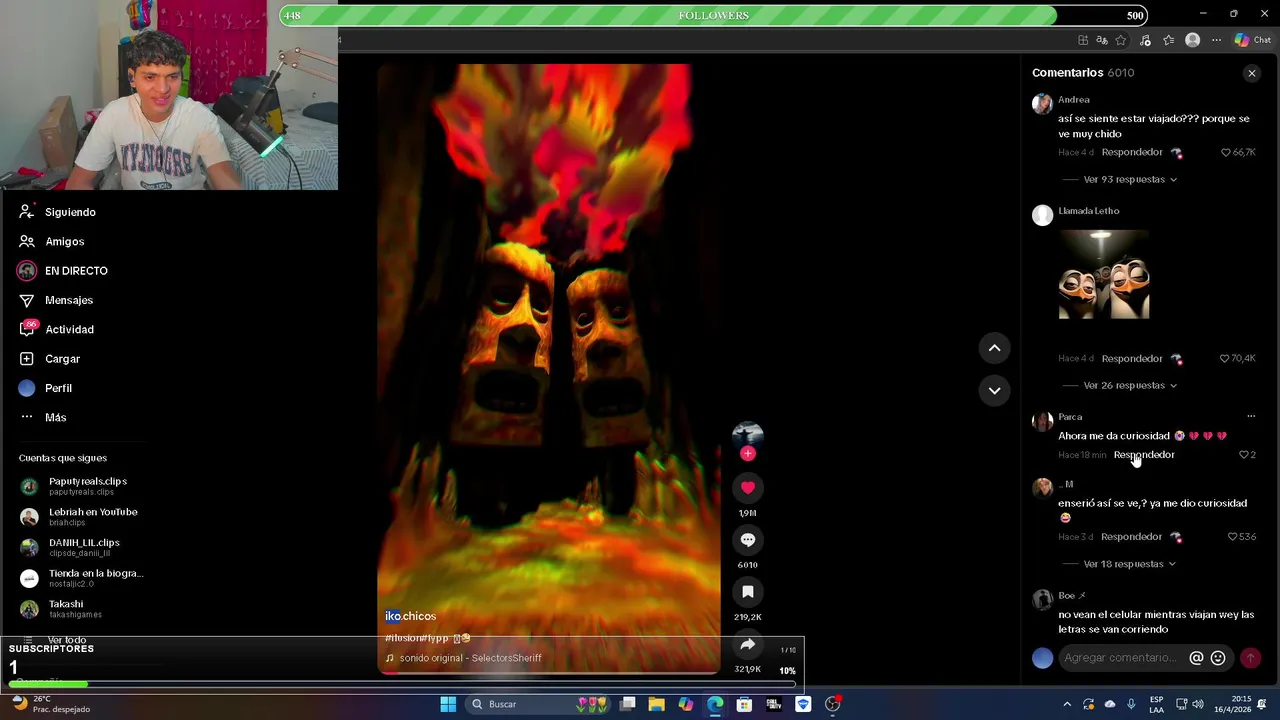Open the Perfil page
The height and width of the screenshot is (720, 1280).
coord(45,388)
